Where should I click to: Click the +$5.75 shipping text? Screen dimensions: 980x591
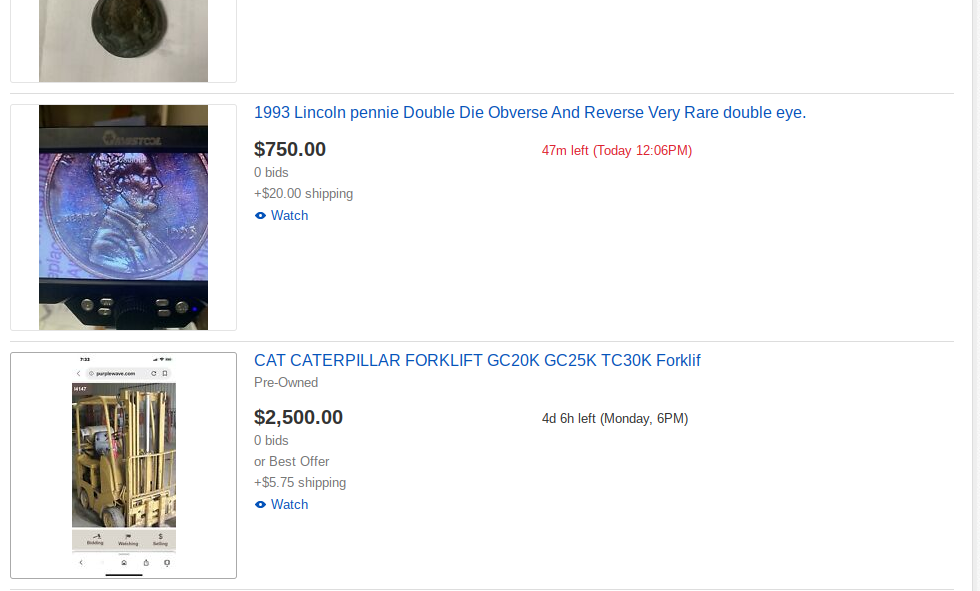[x=300, y=483]
